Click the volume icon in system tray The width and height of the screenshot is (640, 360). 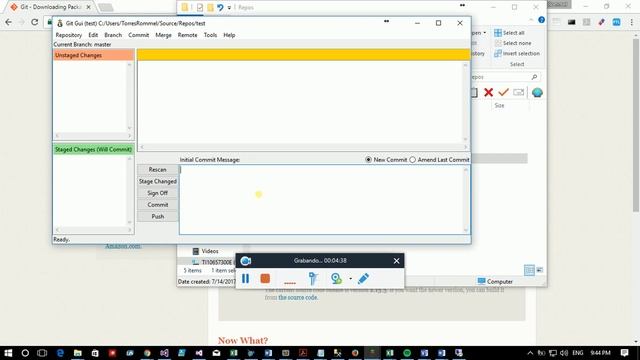point(564,353)
